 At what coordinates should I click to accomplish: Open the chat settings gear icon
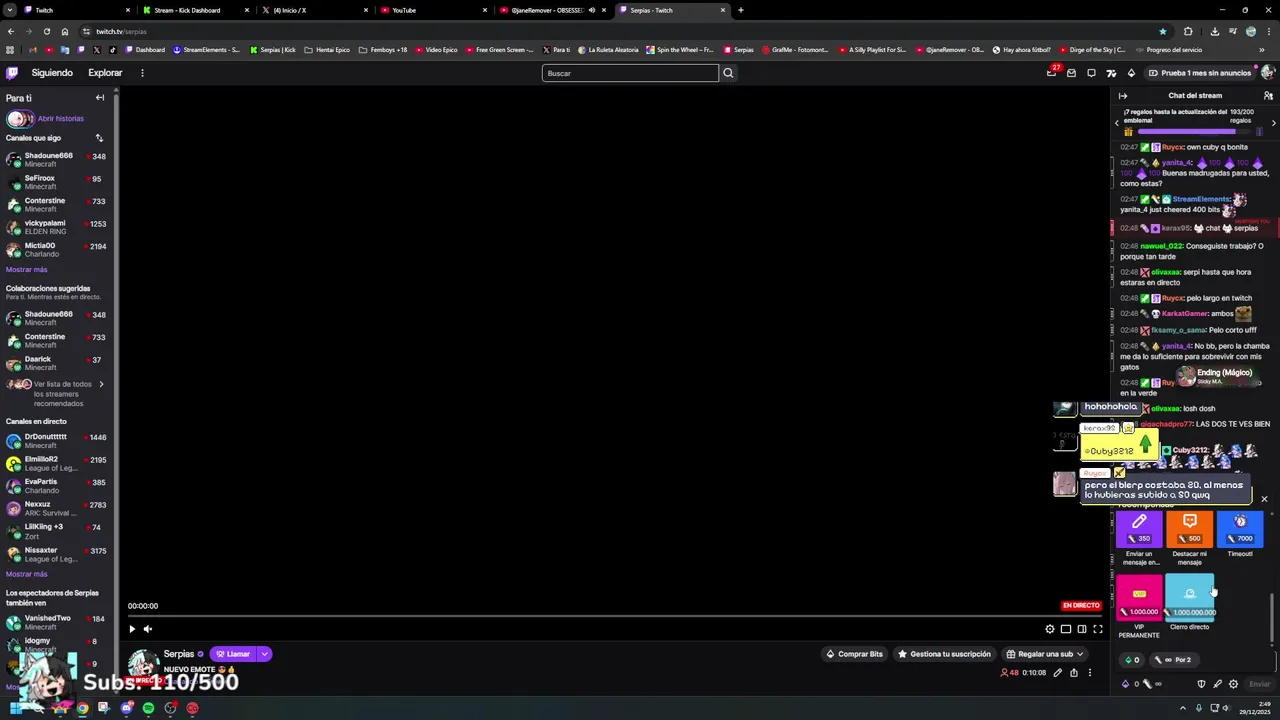(1233, 684)
